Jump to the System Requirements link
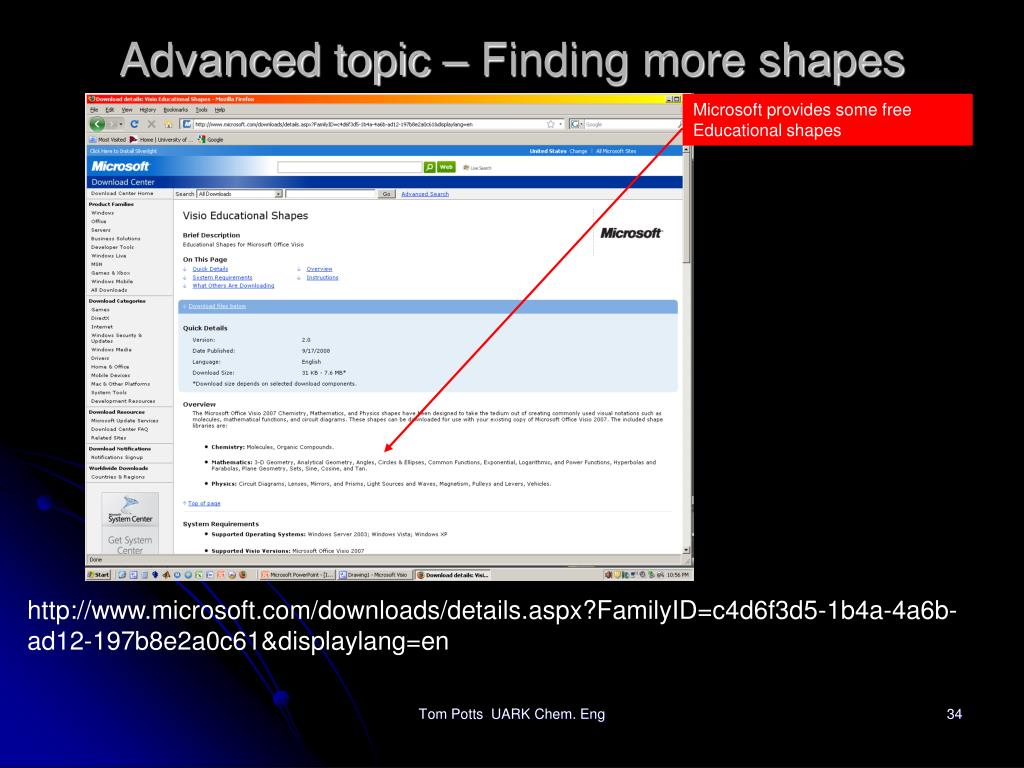 click(222, 278)
